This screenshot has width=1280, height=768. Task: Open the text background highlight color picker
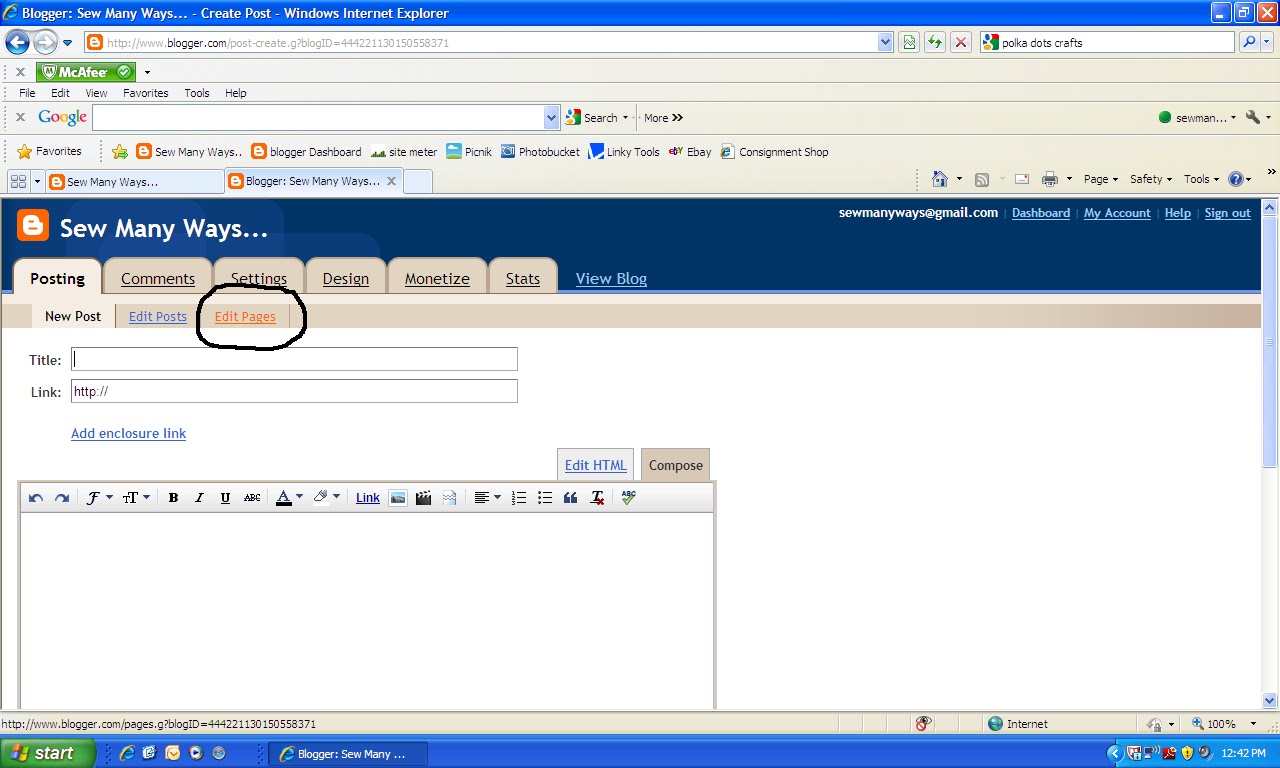pos(326,498)
